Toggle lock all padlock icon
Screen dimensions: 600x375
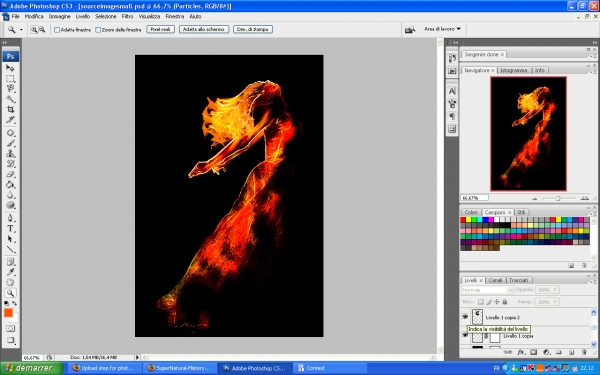pyautogui.click(x=504, y=302)
